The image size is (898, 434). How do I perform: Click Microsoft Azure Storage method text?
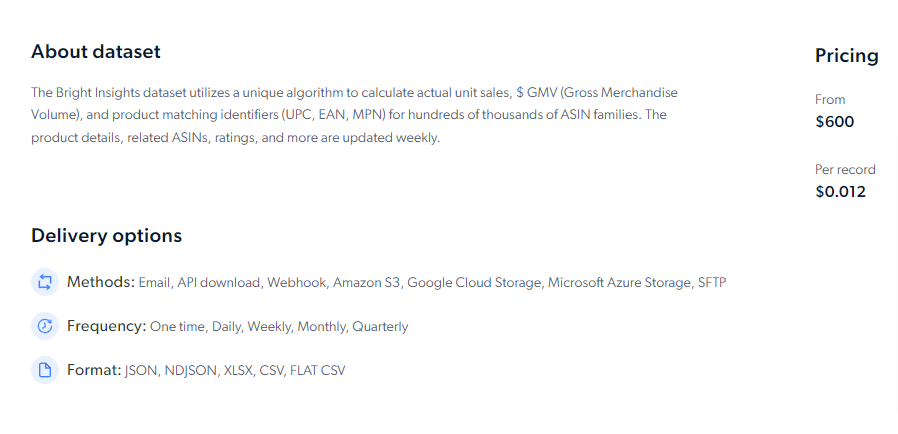pyautogui.click(x=620, y=282)
